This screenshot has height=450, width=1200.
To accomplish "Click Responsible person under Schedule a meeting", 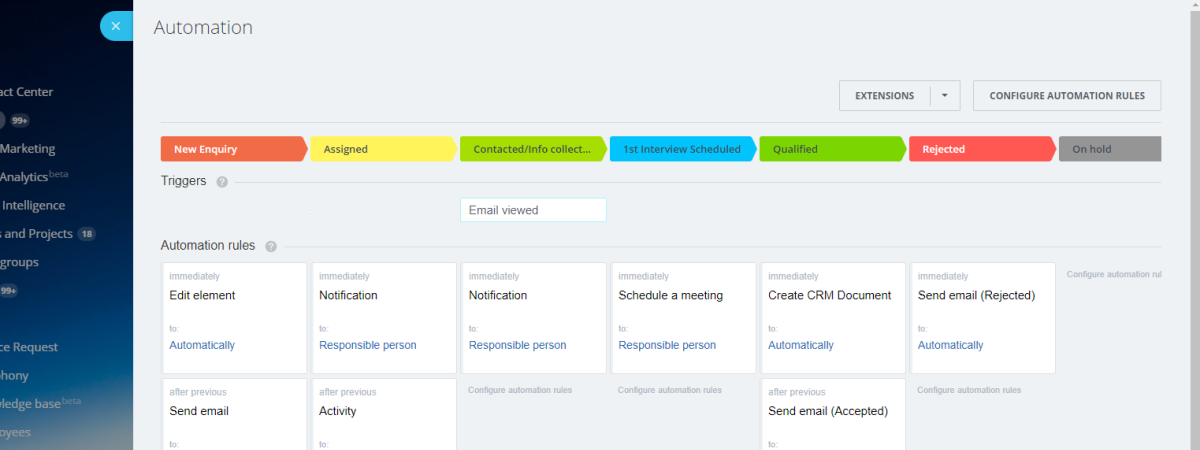I will 667,345.
